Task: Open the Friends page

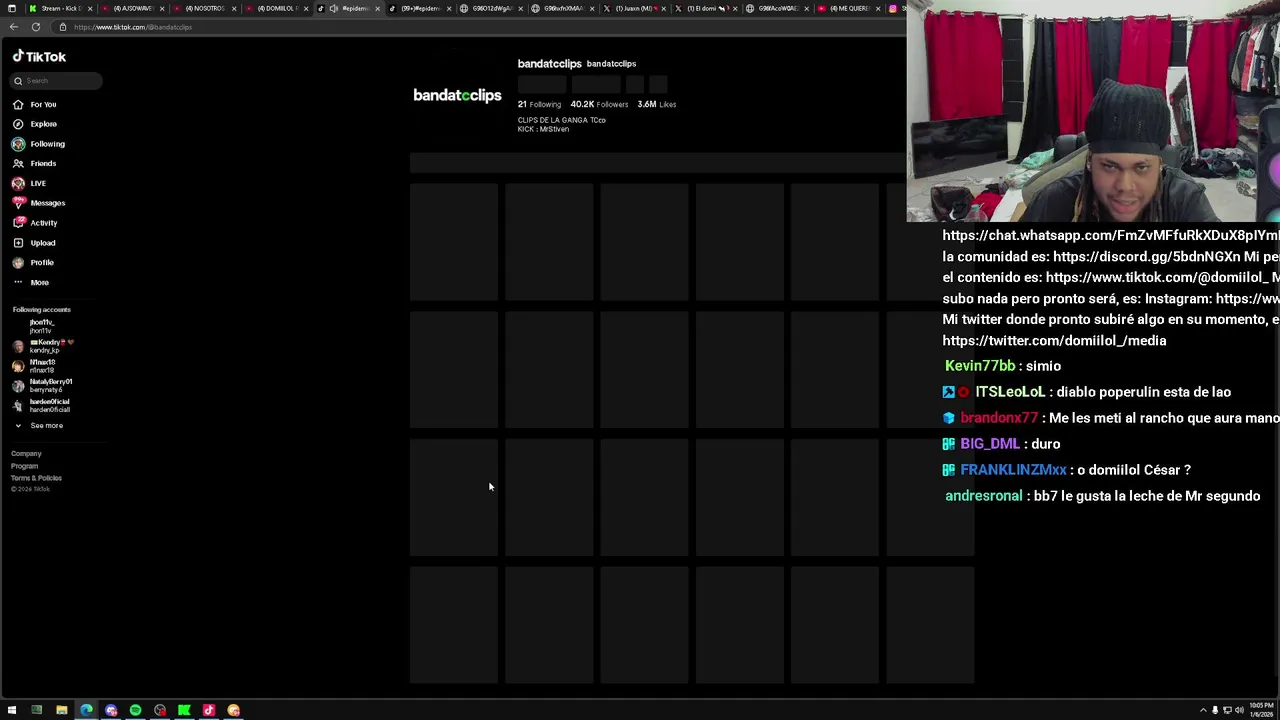Action: [x=35, y=163]
